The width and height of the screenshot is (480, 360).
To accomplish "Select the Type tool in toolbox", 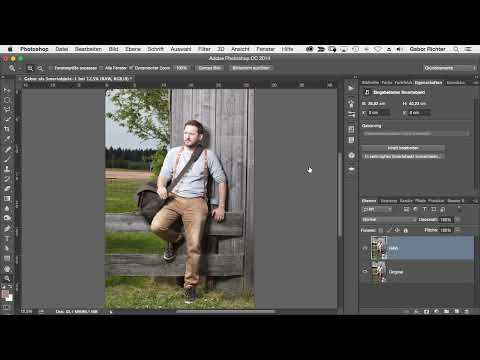I will (7, 239).
